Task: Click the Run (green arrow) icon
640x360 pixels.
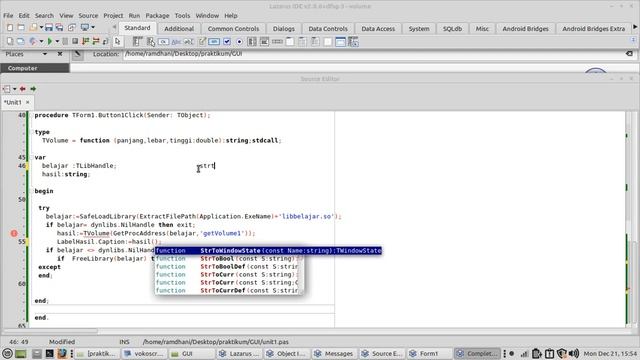Action: tap(50, 41)
